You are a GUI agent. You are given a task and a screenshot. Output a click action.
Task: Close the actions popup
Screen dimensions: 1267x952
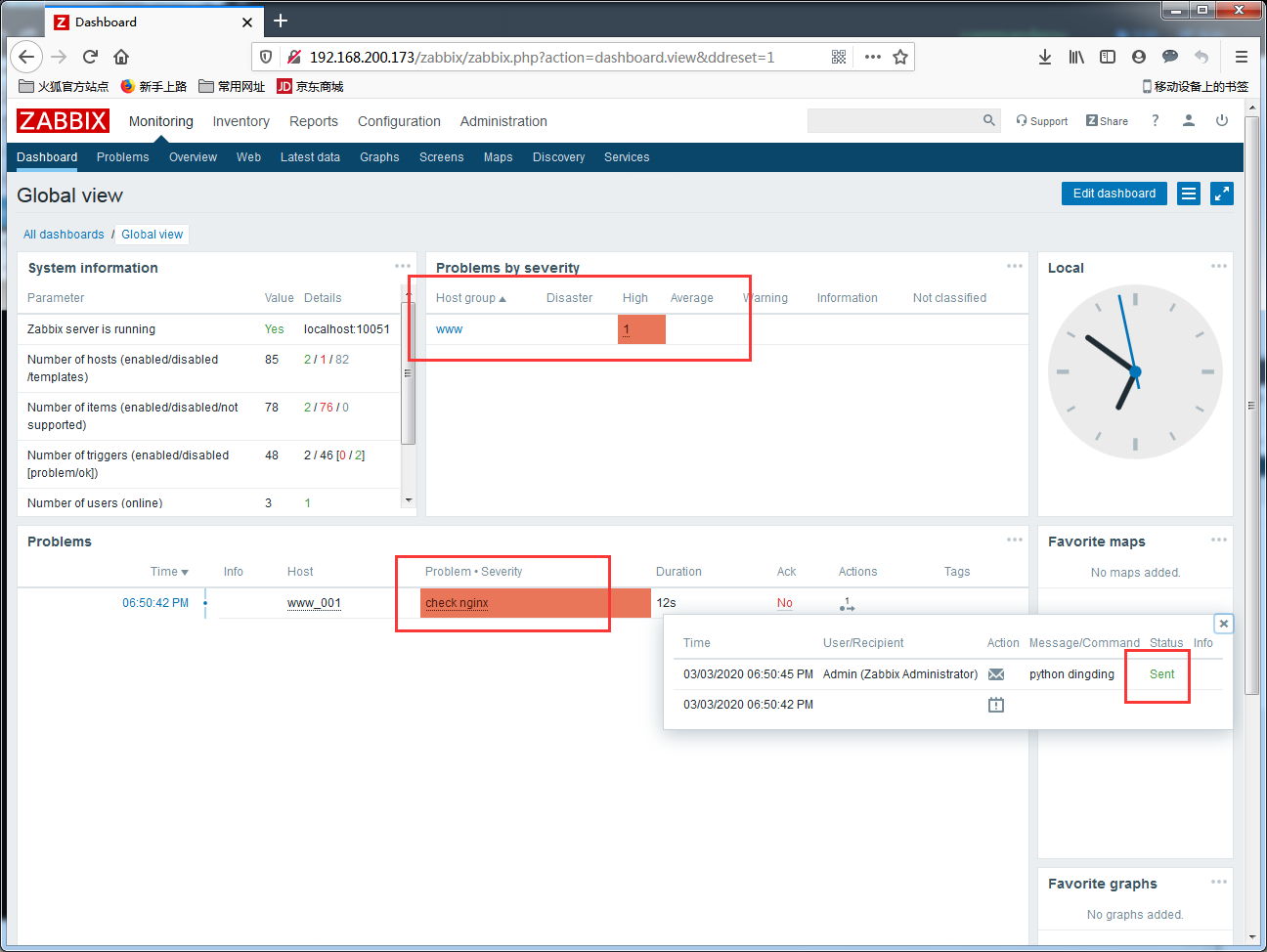coord(1223,624)
